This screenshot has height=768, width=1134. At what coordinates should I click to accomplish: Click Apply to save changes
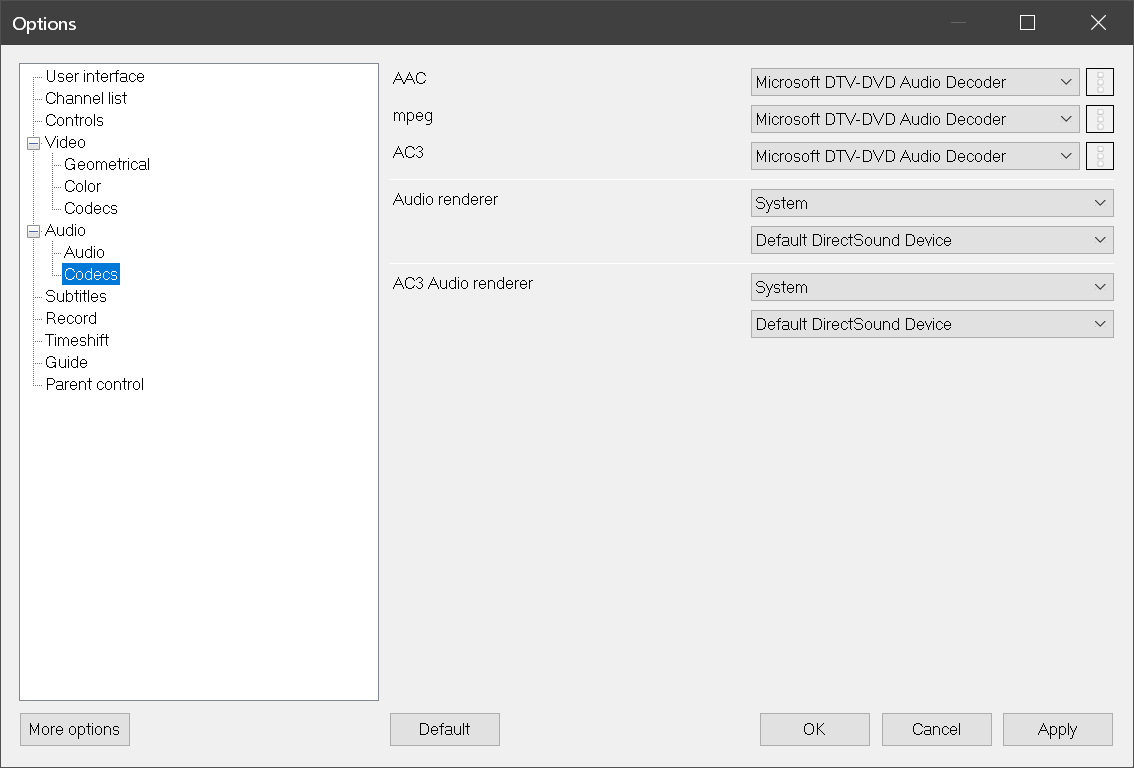(x=1057, y=729)
